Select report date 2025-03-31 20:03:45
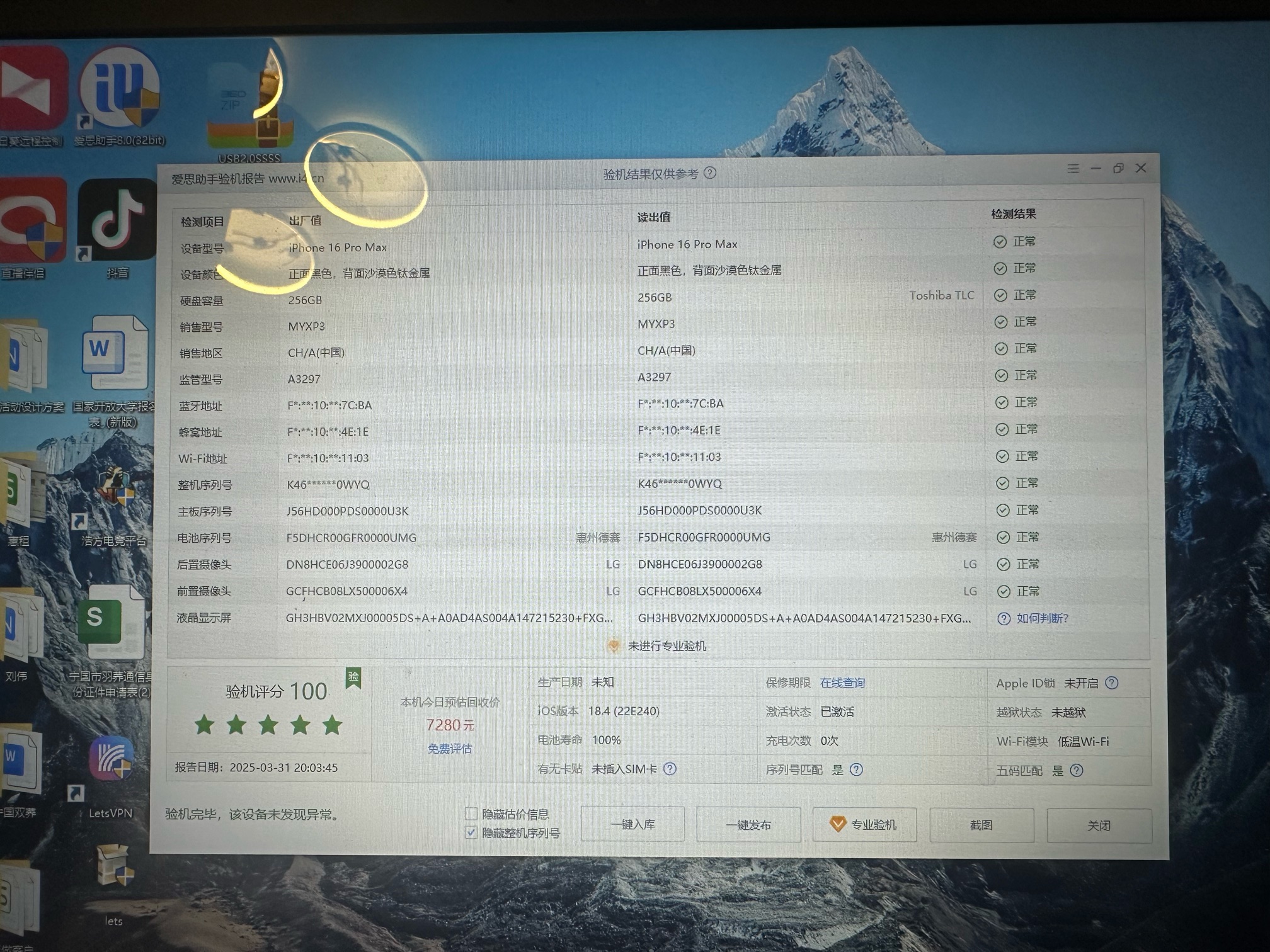 coord(283,768)
